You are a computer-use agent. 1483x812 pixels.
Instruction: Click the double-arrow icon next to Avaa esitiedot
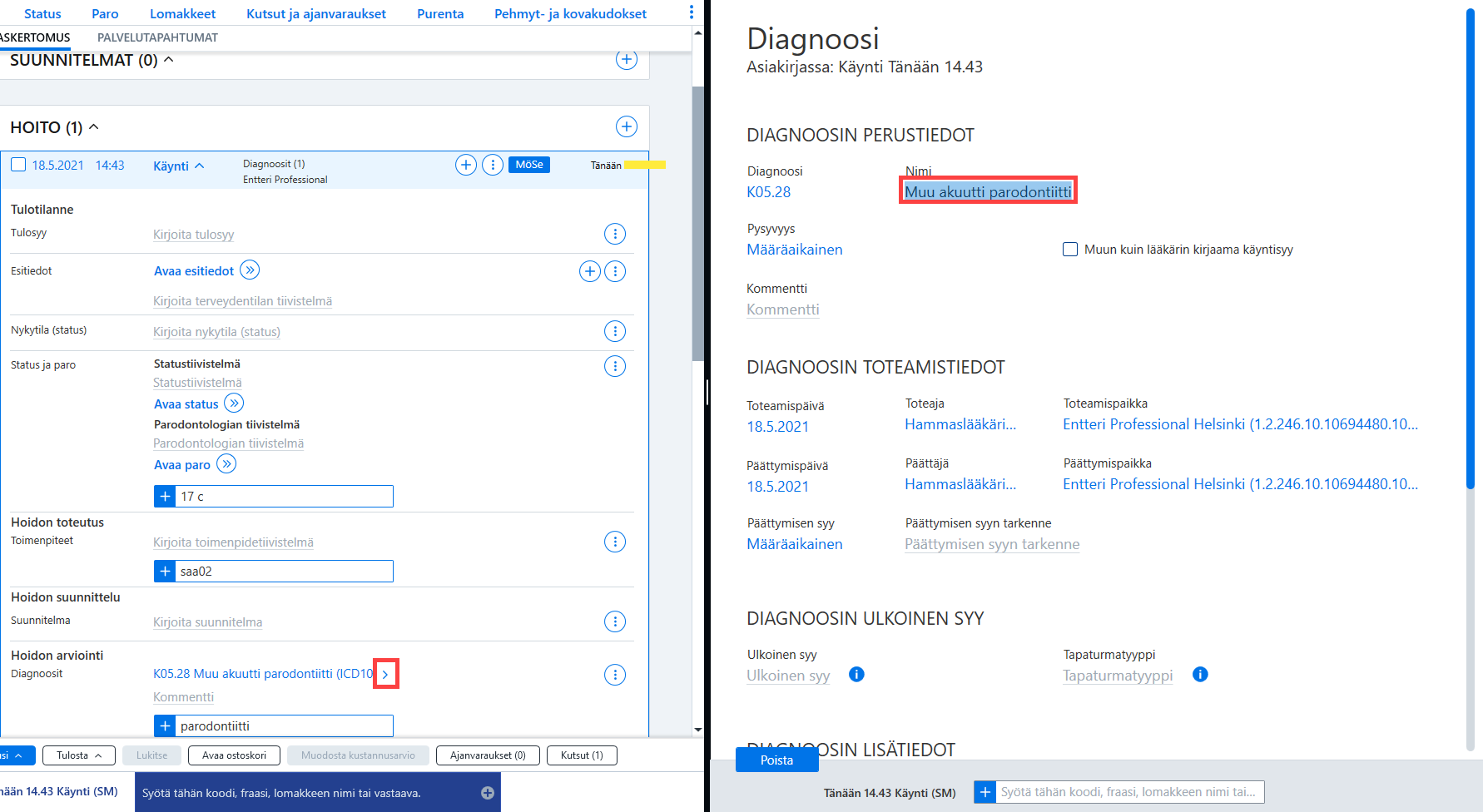point(250,270)
